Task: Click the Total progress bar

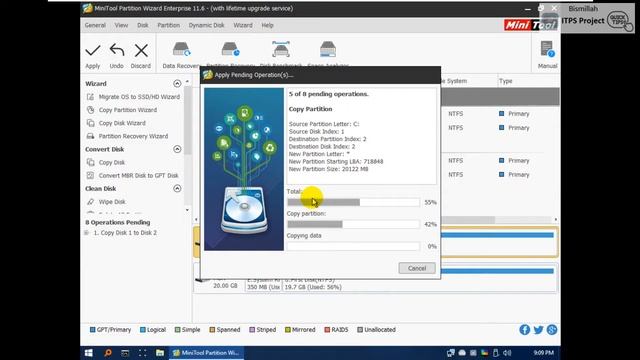Action: 353,202
